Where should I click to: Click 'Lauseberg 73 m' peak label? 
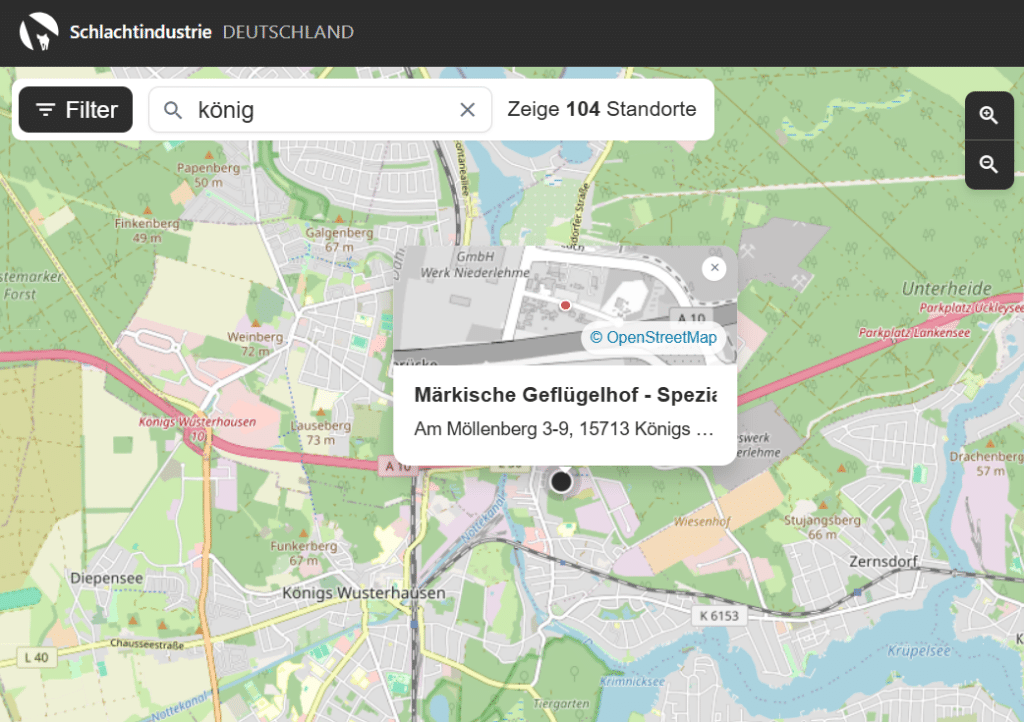321,433
